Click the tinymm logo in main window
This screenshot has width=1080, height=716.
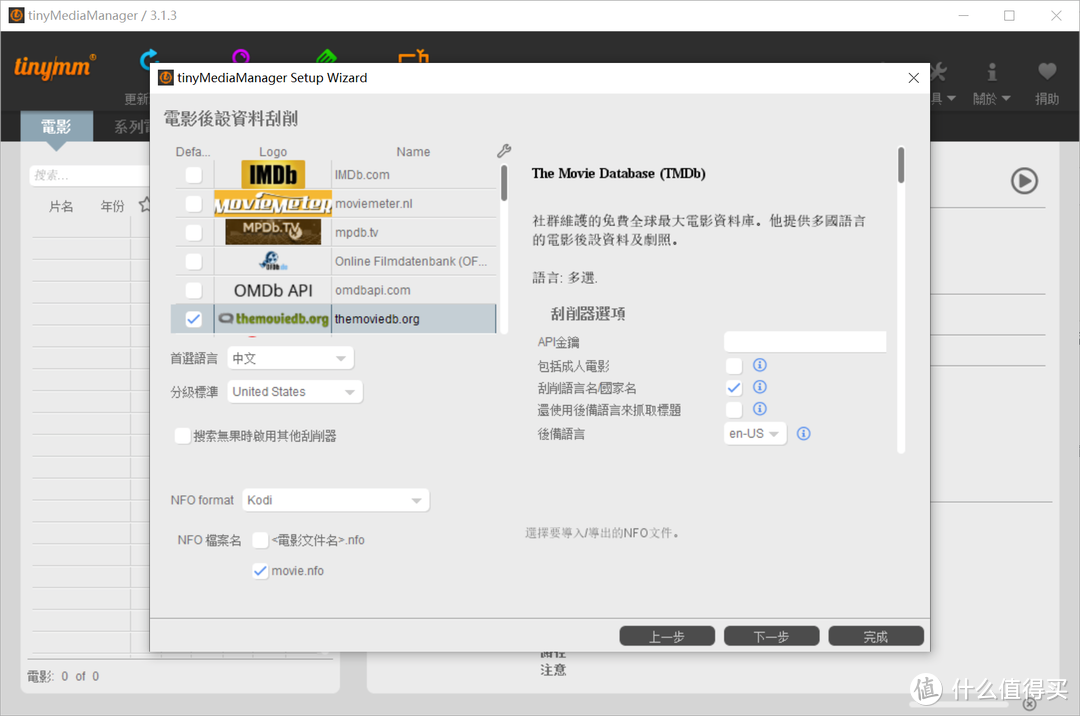[x=55, y=67]
